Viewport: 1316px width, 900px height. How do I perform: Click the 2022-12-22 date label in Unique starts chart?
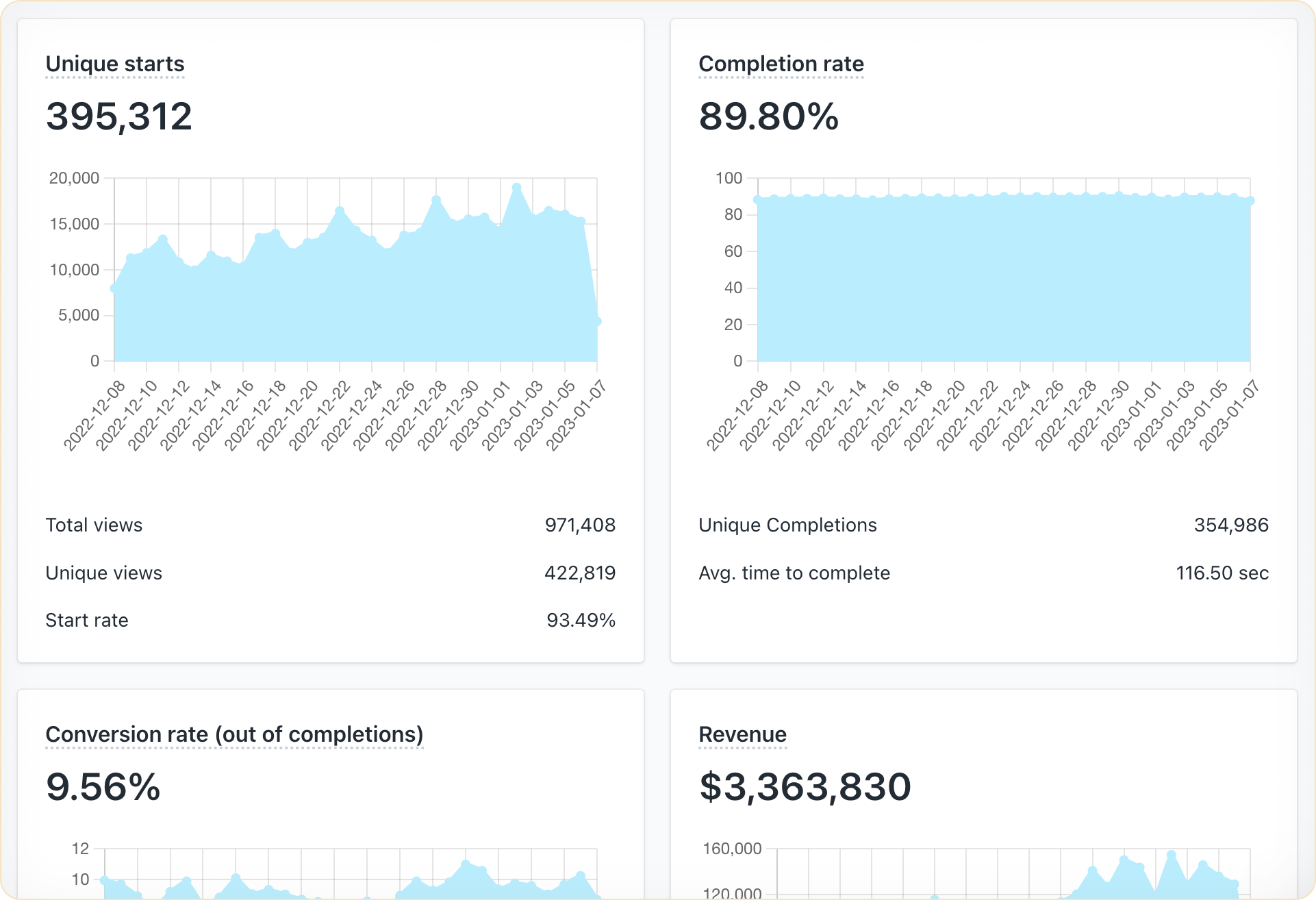(x=320, y=416)
